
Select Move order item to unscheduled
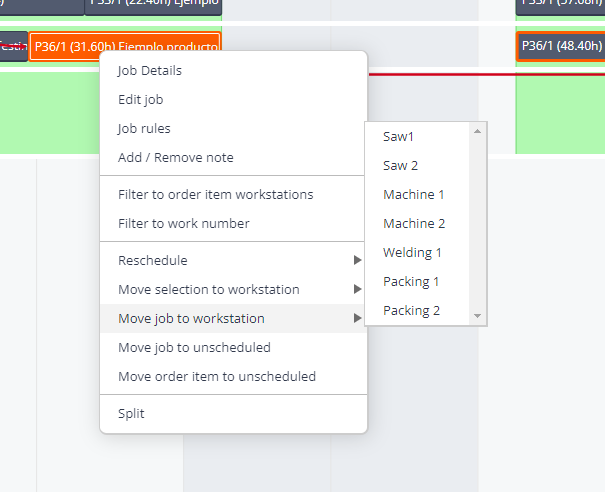(217, 377)
